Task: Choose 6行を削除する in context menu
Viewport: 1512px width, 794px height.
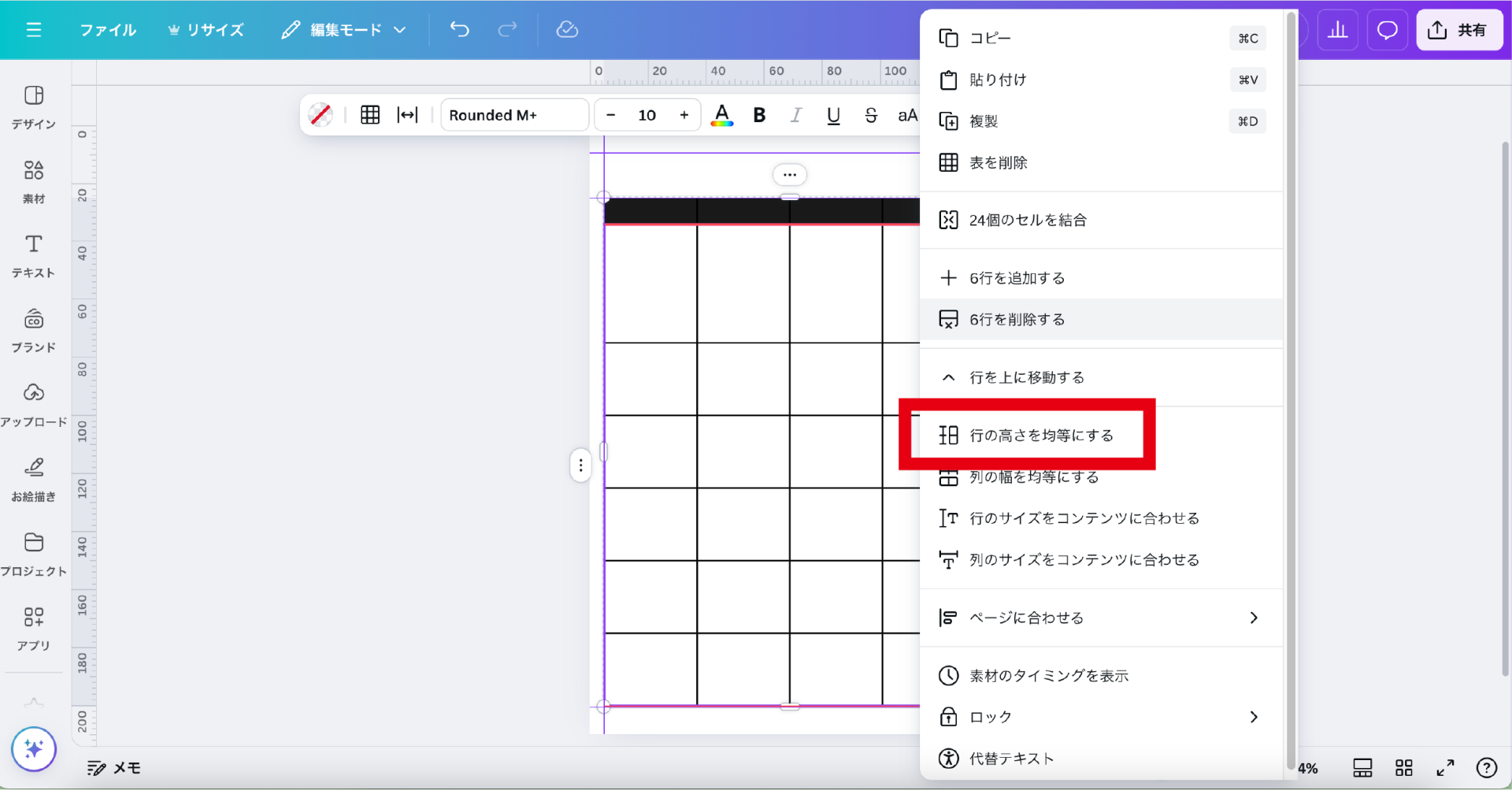Action: click(x=1017, y=319)
